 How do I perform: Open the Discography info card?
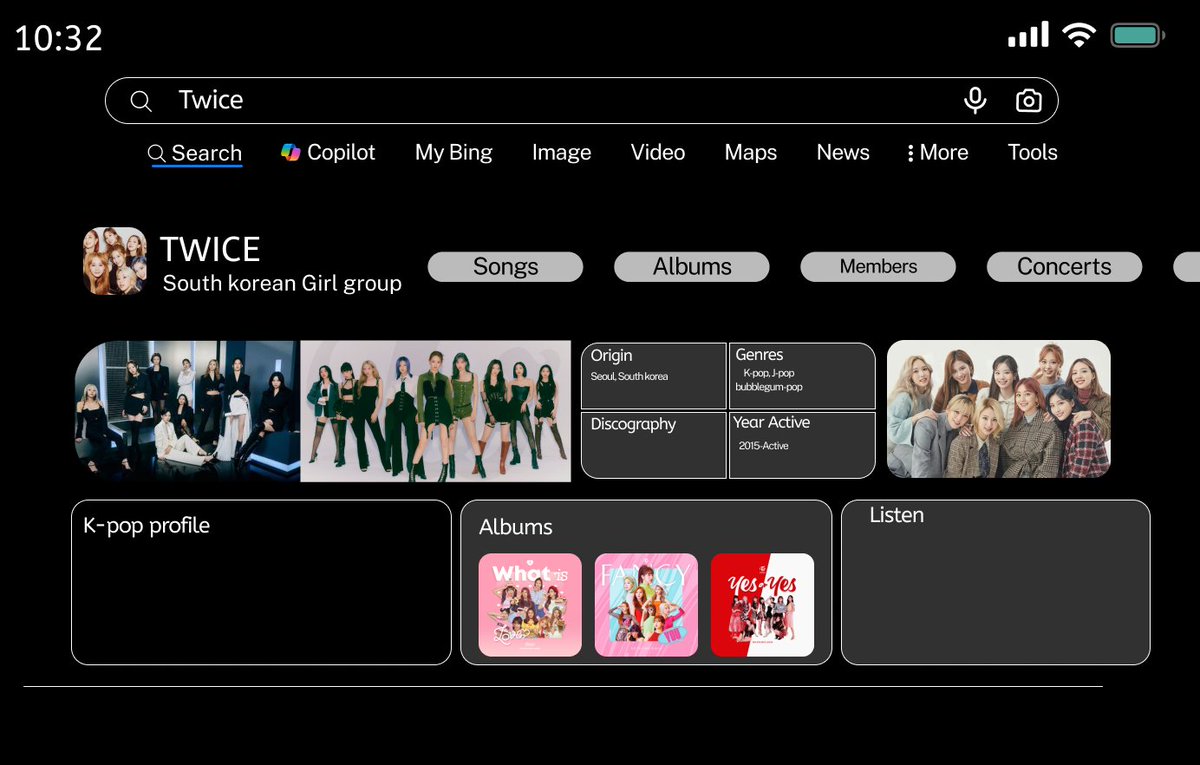click(654, 445)
